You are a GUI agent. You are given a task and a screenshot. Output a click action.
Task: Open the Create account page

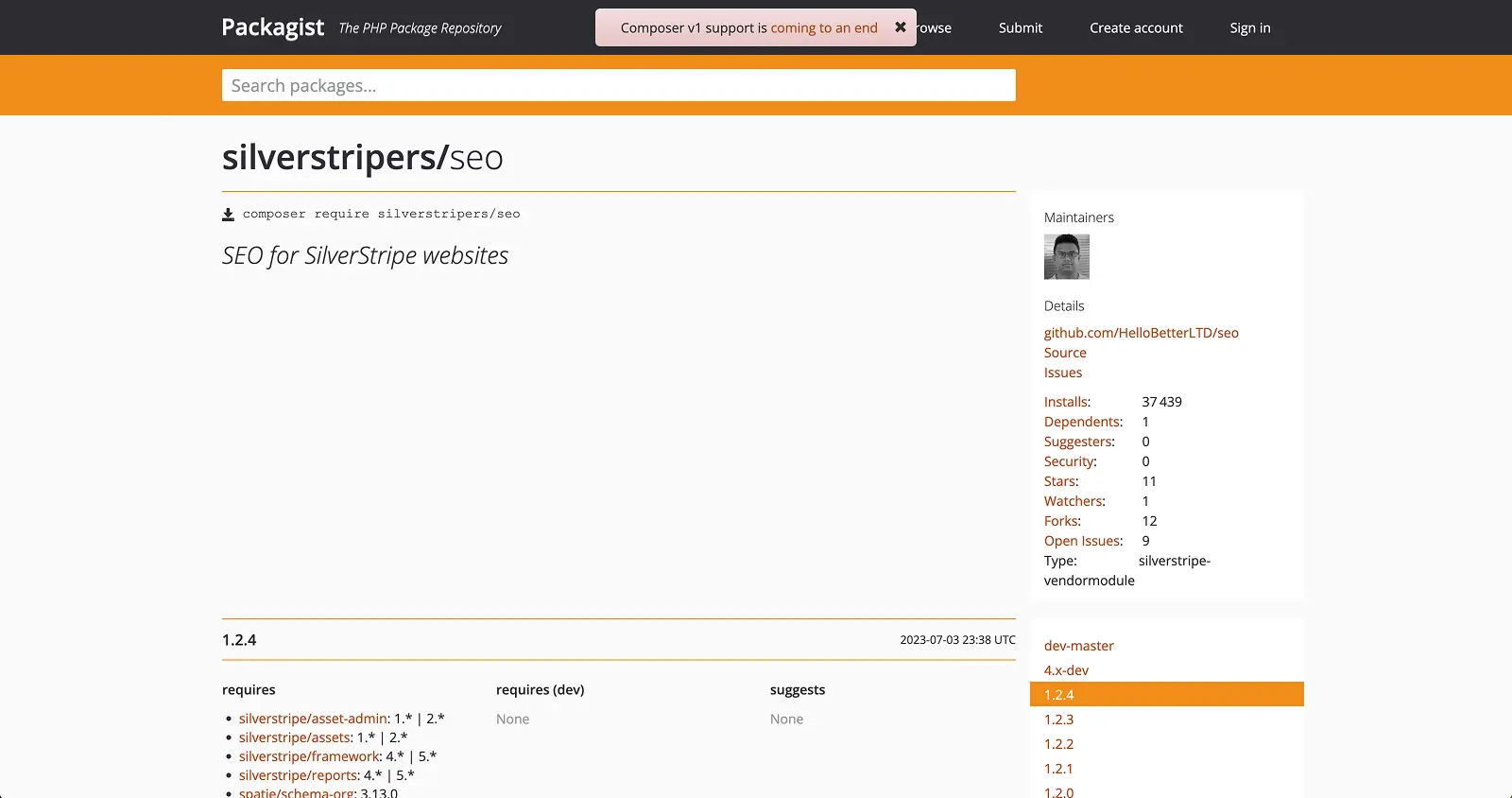click(1136, 27)
